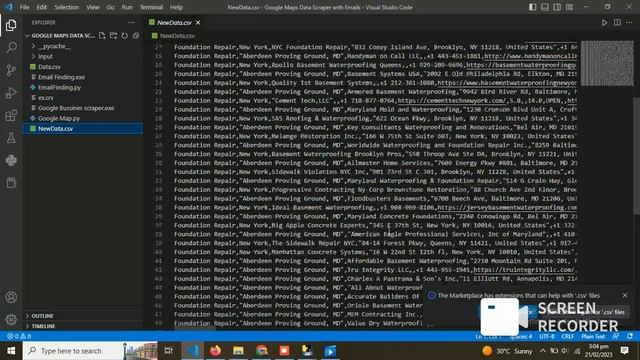Image resolution: width=640 pixels, height=360 pixels.
Task: Open the Run and Debug view icon
Action: [x=11, y=93]
